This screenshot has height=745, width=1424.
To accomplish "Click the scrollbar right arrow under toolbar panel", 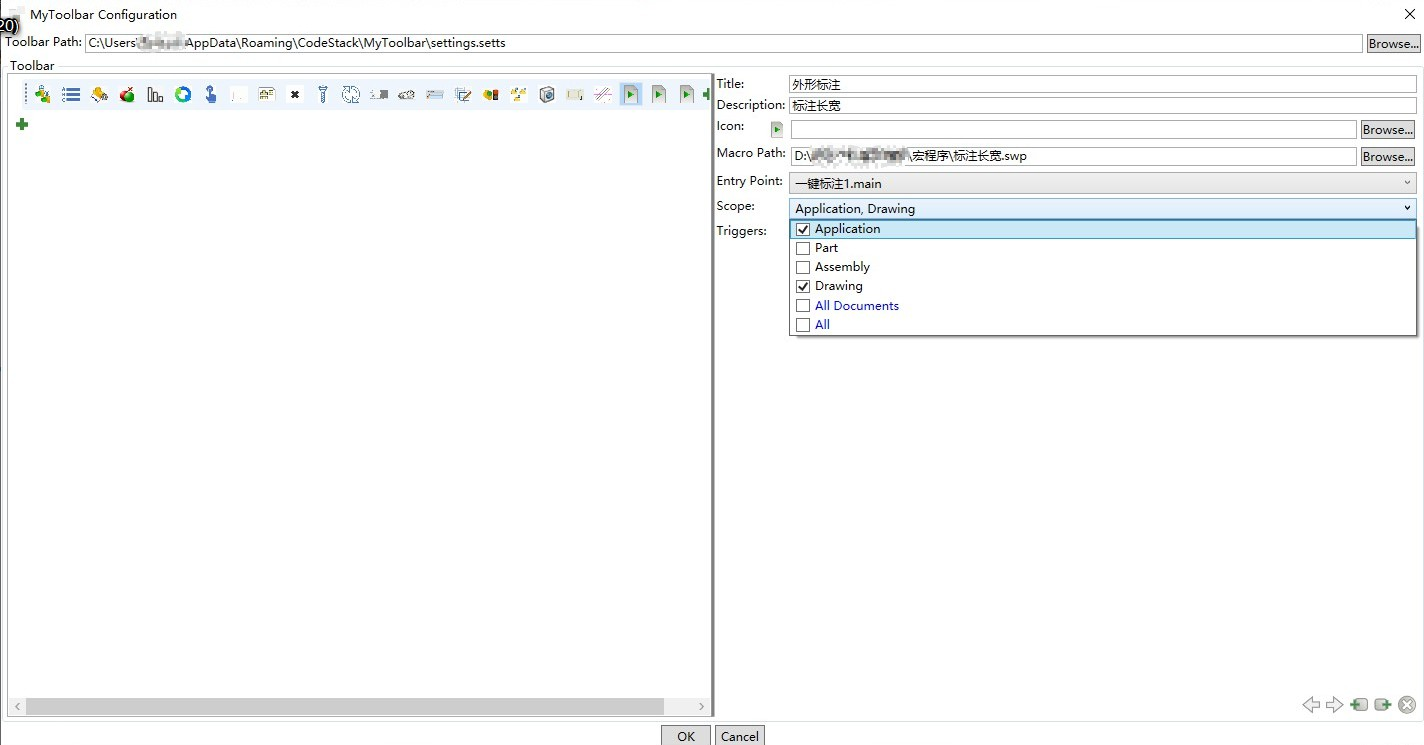I will click(x=702, y=706).
